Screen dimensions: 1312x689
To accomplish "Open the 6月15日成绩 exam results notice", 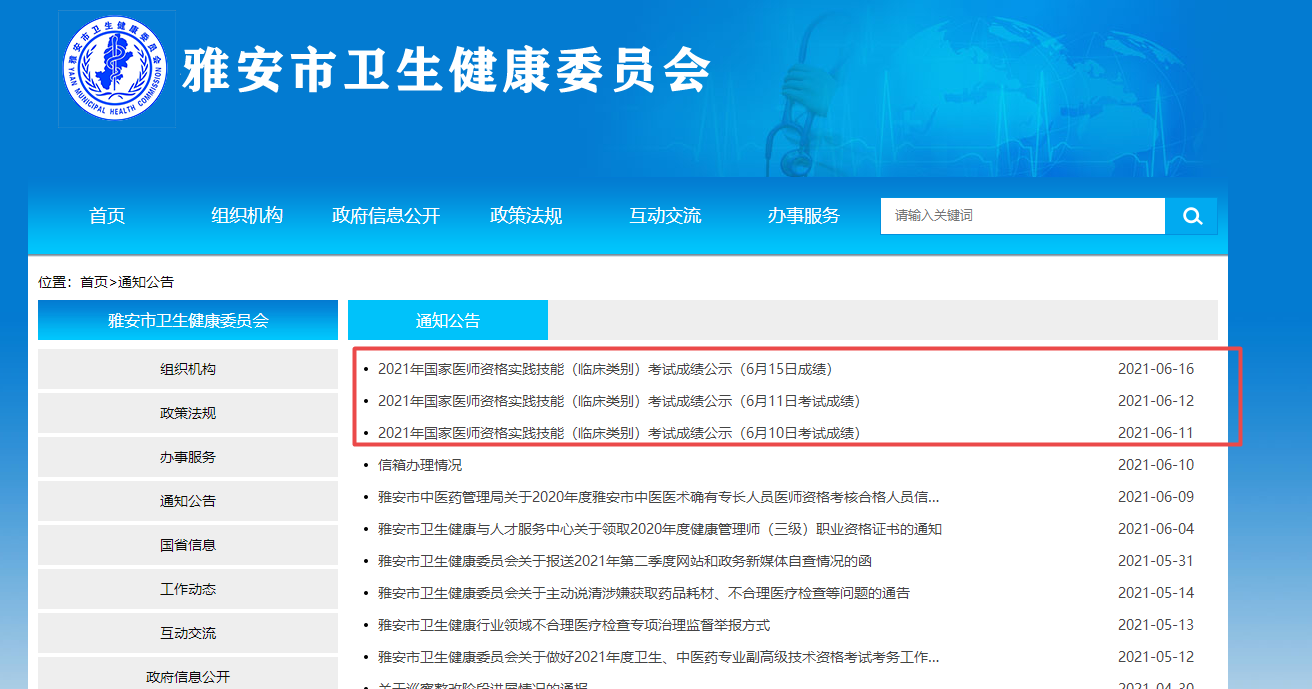I will tap(605, 369).
